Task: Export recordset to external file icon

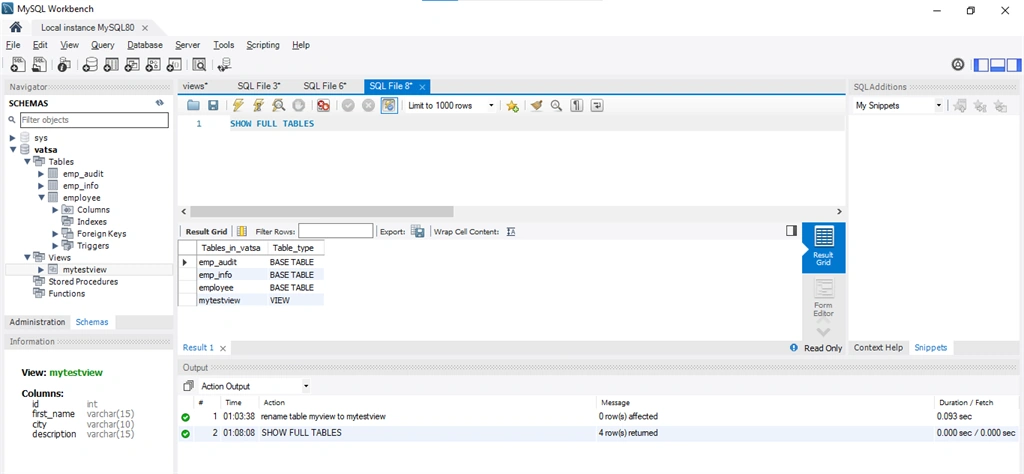Action: tap(417, 231)
